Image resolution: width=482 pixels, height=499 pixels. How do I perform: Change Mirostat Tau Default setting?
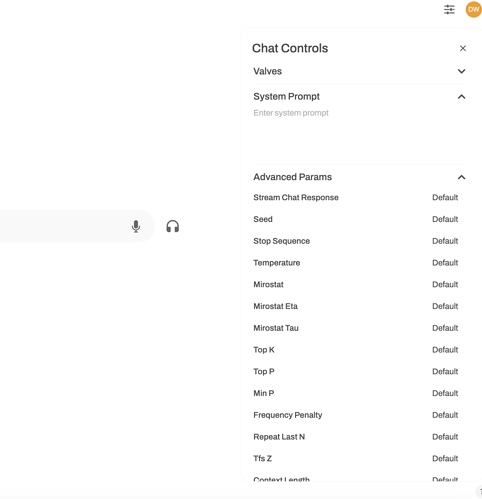click(x=445, y=328)
